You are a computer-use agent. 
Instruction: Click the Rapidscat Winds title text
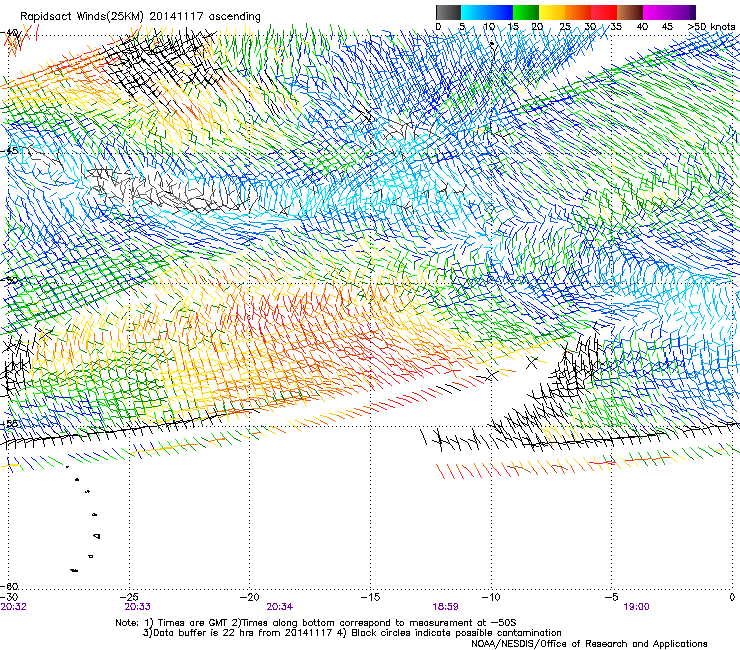click(x=140, y=16)
